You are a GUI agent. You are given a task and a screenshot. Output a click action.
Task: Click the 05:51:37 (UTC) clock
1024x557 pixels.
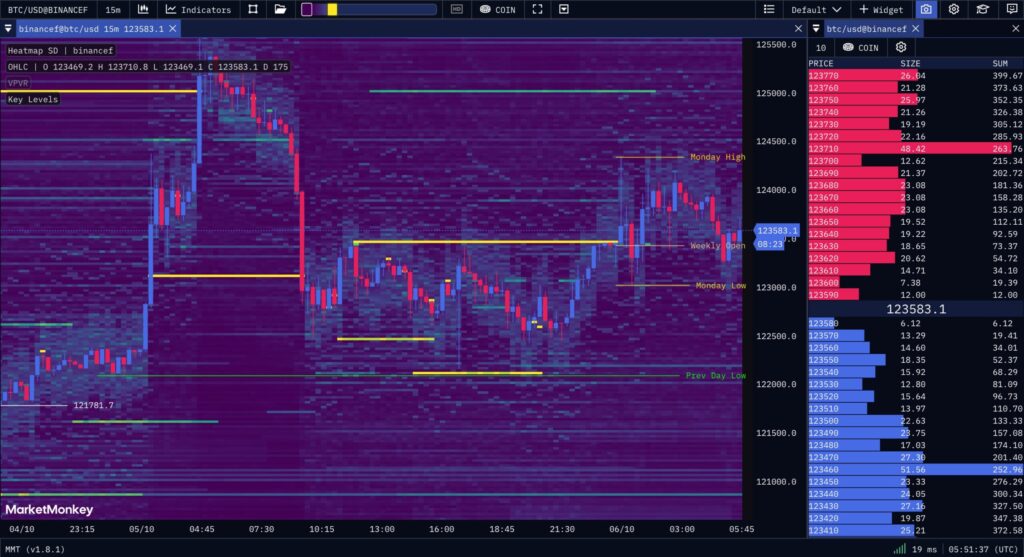984,549
